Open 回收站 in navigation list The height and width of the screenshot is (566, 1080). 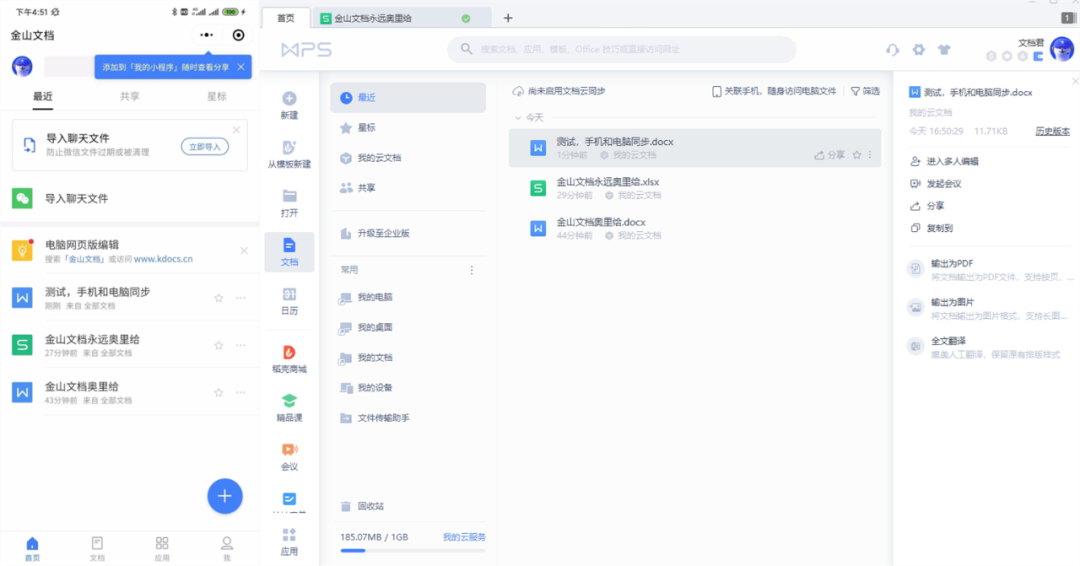[408, 506]
